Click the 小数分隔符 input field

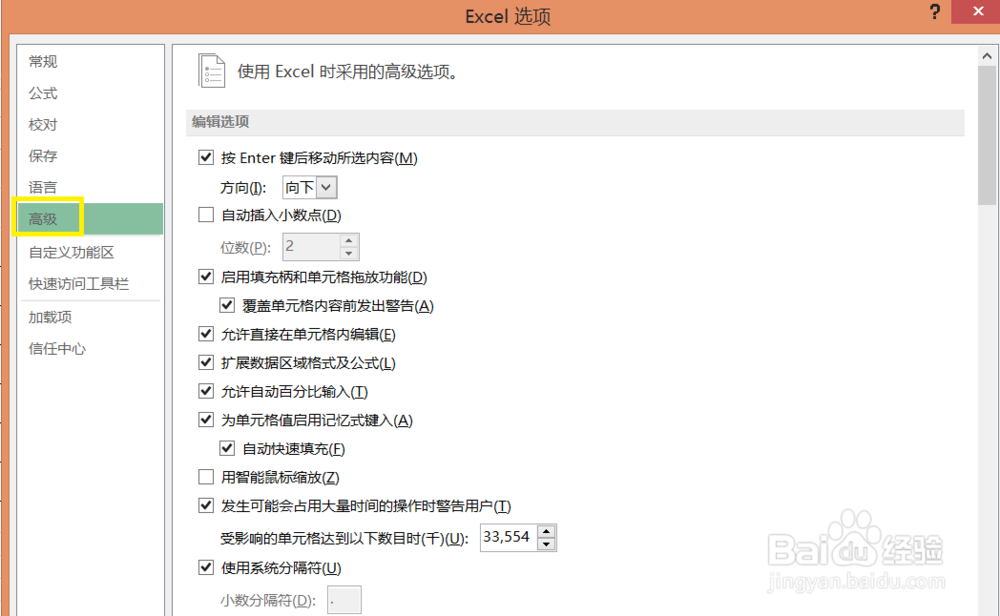(x=344, y=599)
